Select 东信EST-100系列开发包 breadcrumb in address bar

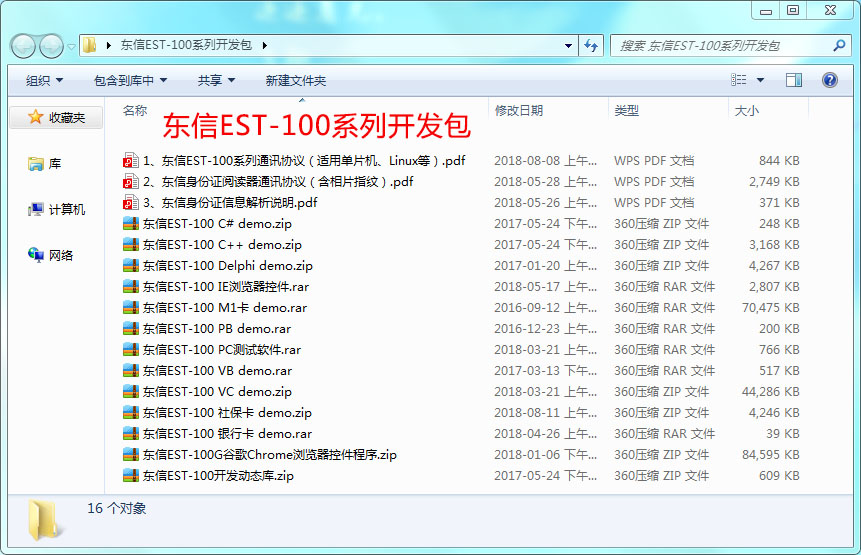[186, 45]
